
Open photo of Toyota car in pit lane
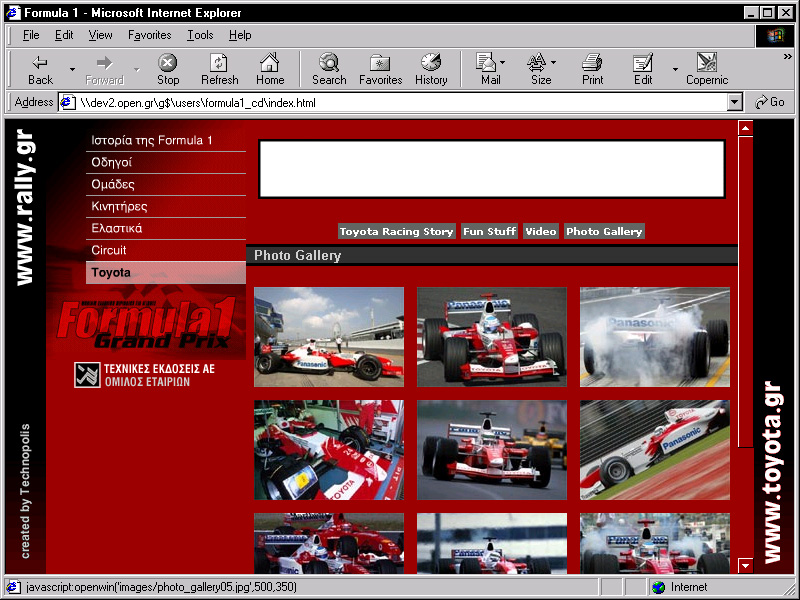coord(329,337)
